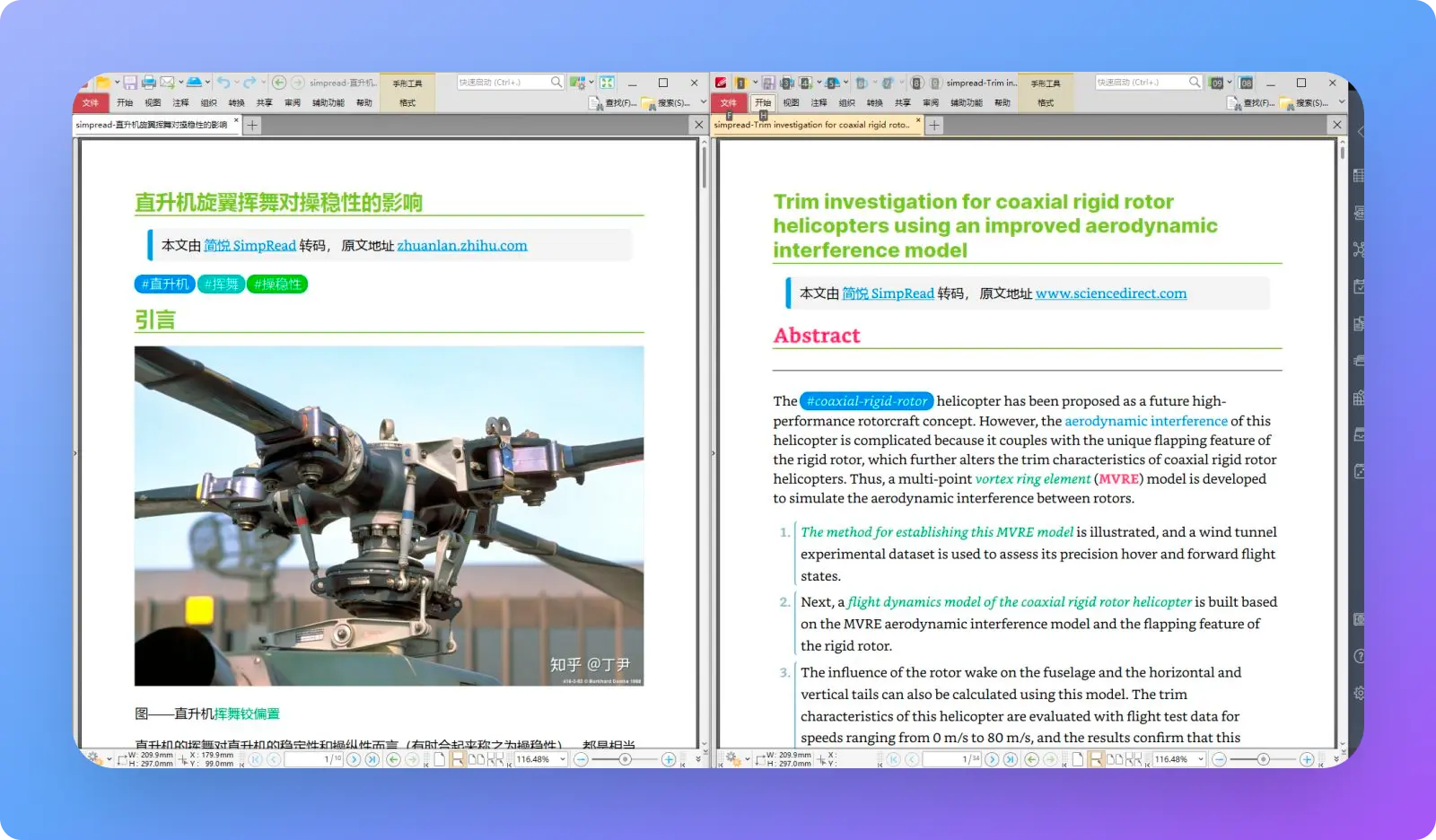Click zoom slider in left window
1436x840 pixels.
click(x=625, y=759)
